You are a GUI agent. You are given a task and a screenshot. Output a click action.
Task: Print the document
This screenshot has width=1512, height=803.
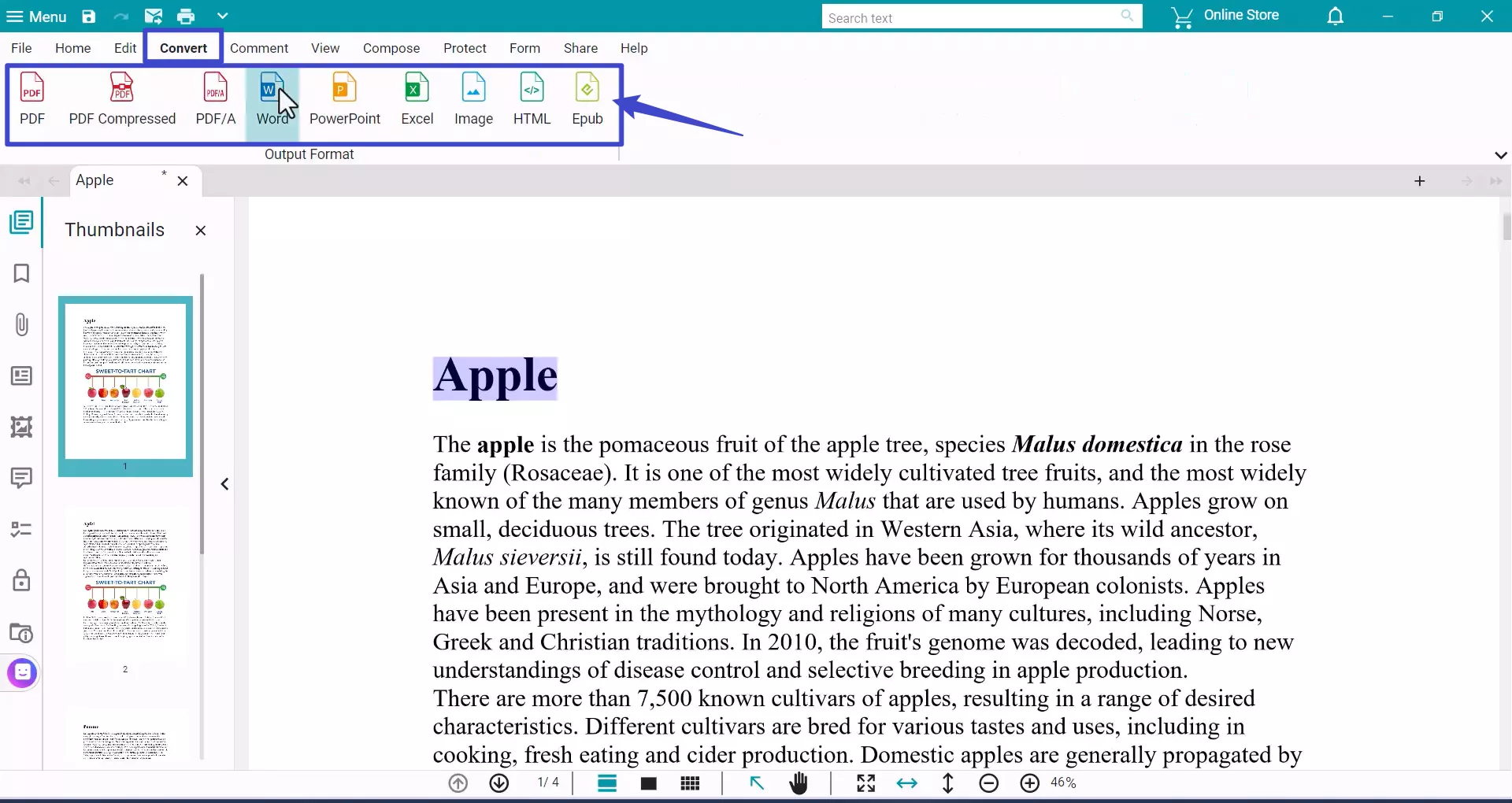[x=186, y=16]
